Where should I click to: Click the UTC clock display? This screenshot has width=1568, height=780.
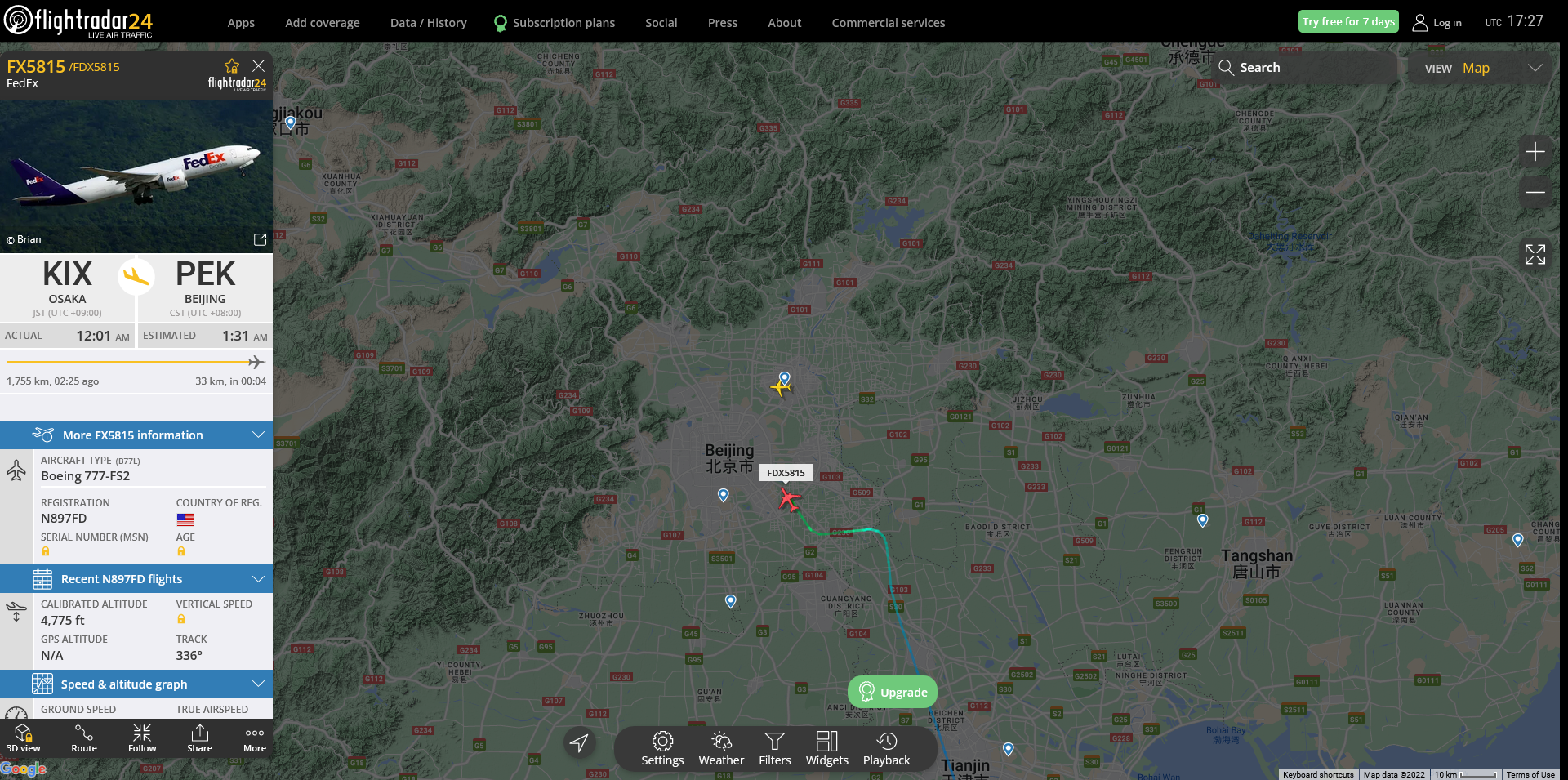pyautogui.click(x=1515, y=21)
